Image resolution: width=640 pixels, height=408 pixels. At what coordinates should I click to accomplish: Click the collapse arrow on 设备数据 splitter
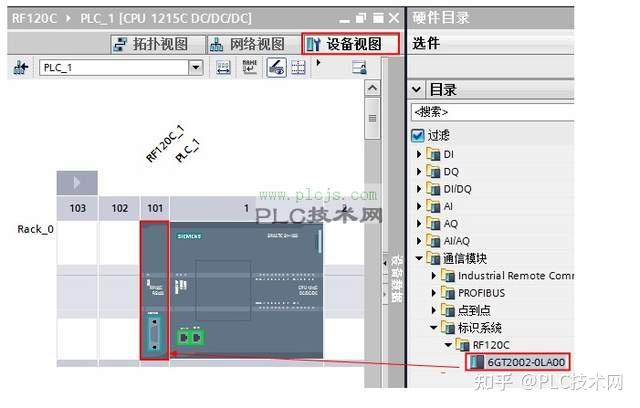pos(385,264)
